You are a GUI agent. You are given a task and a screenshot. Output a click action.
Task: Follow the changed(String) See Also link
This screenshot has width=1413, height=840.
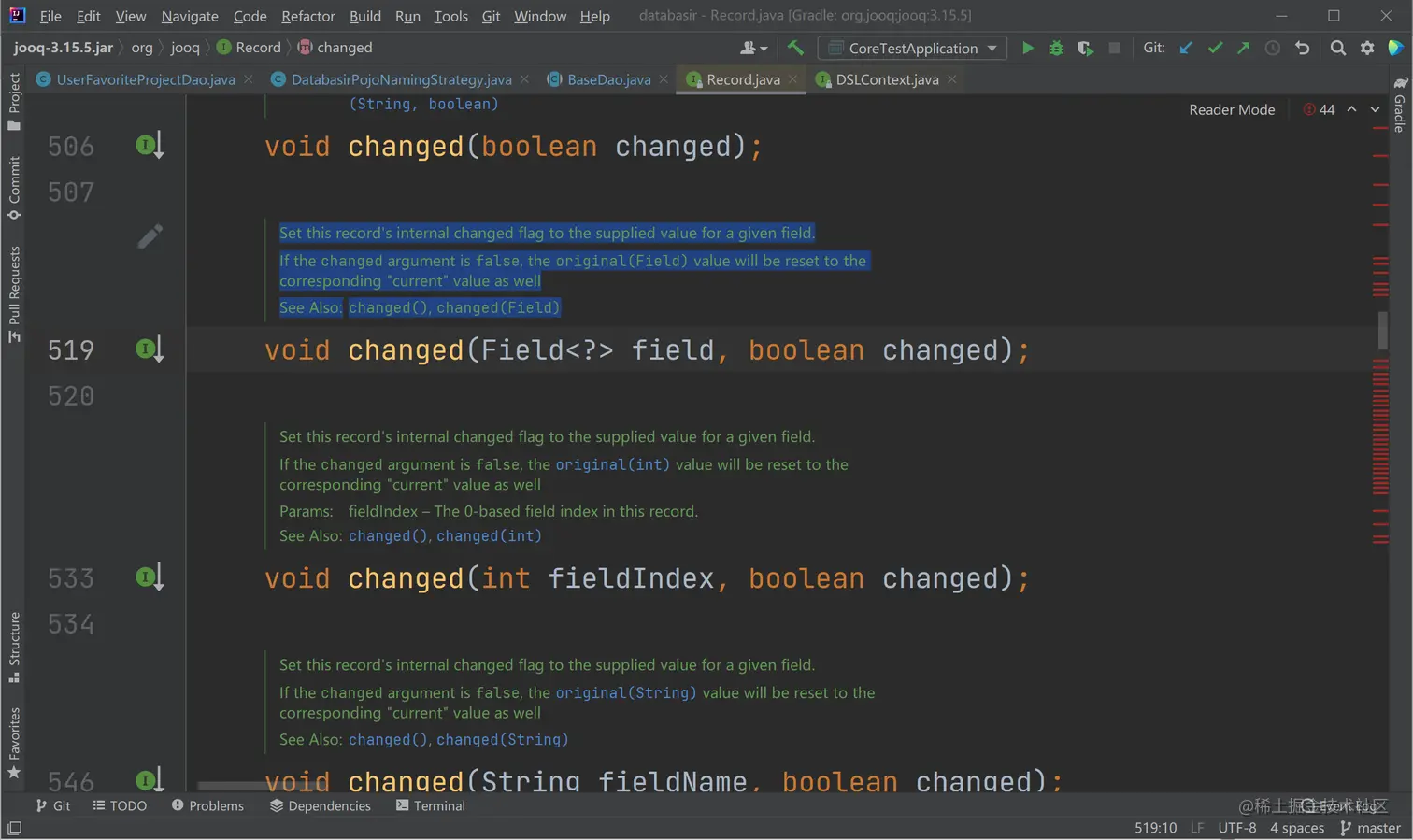pos(502,739)
